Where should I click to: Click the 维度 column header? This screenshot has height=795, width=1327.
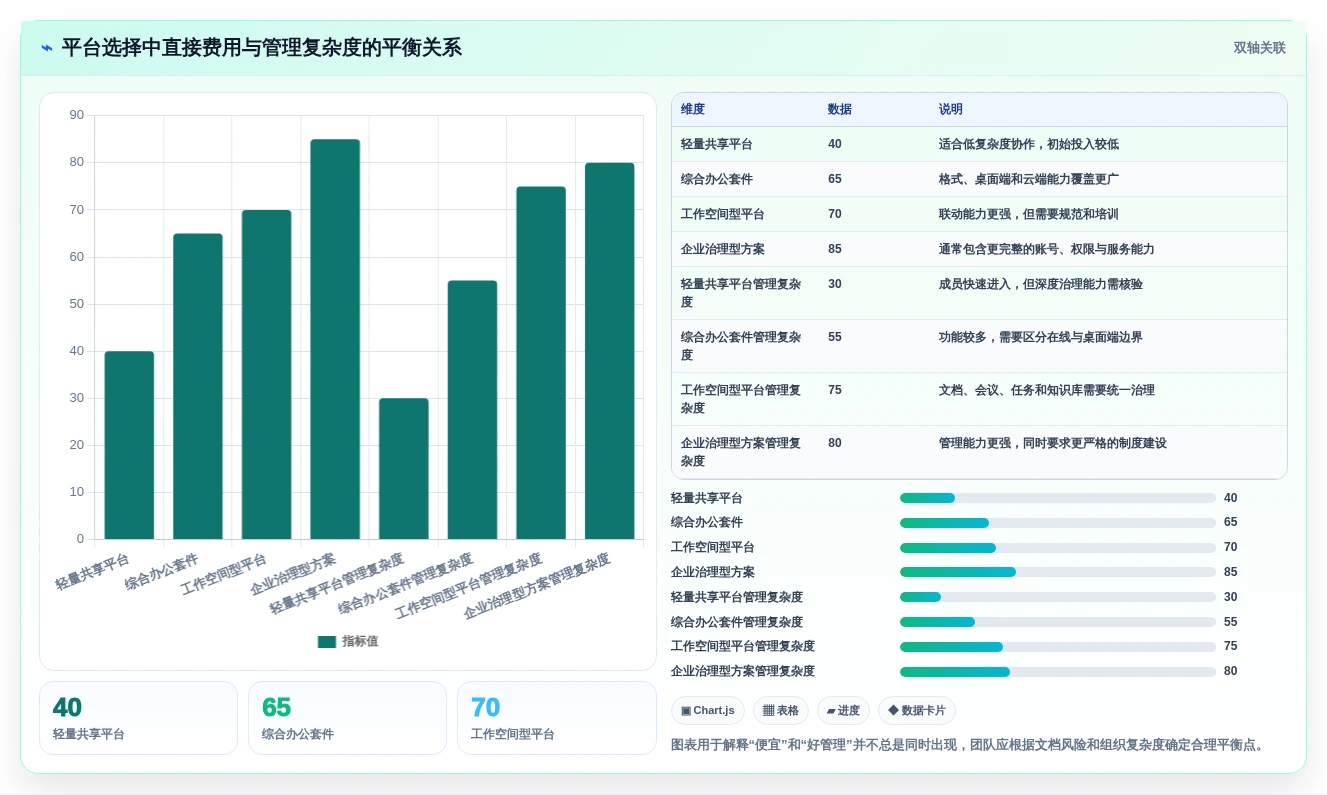[693, 110]
